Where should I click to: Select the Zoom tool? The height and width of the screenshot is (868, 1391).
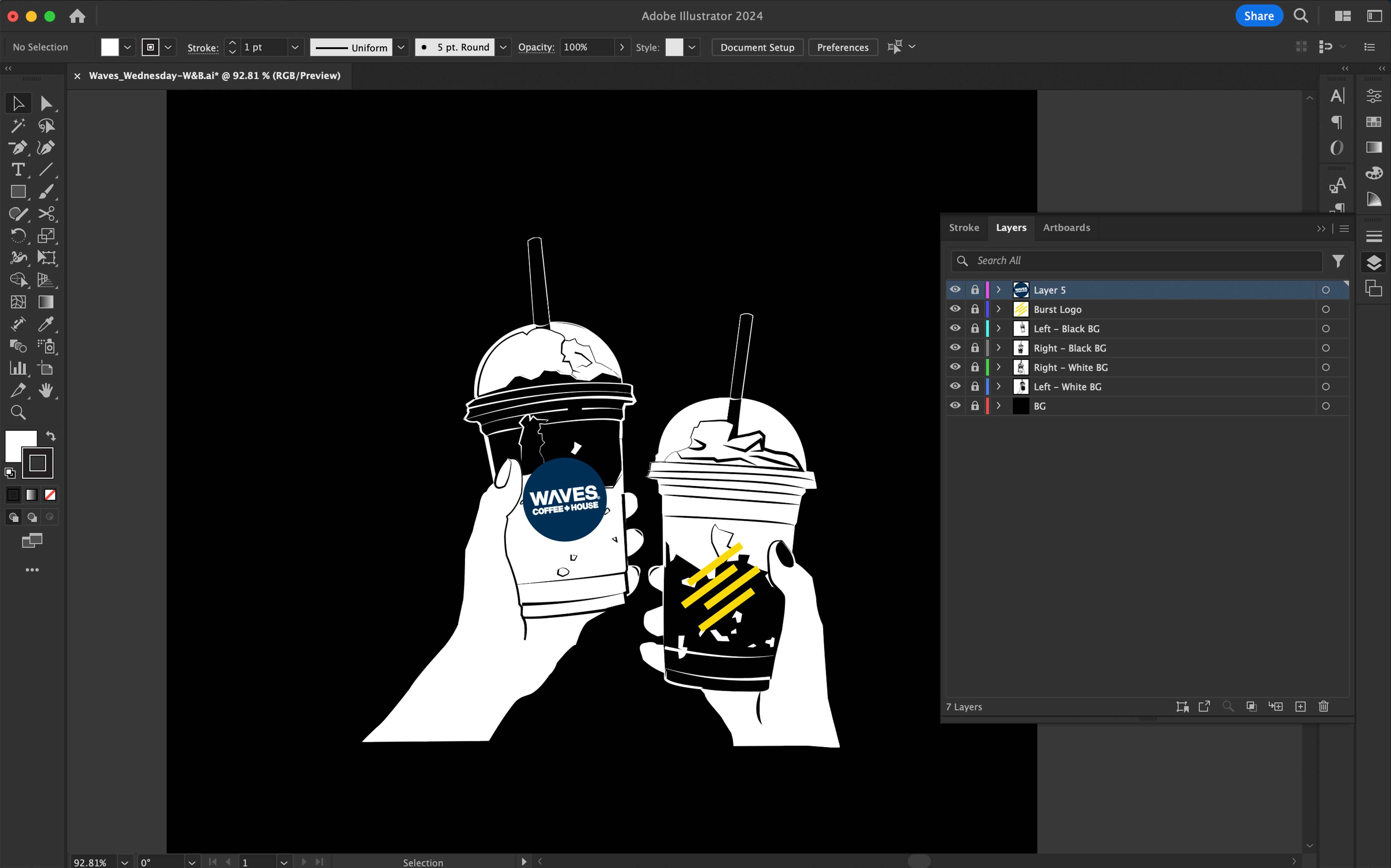18,412
